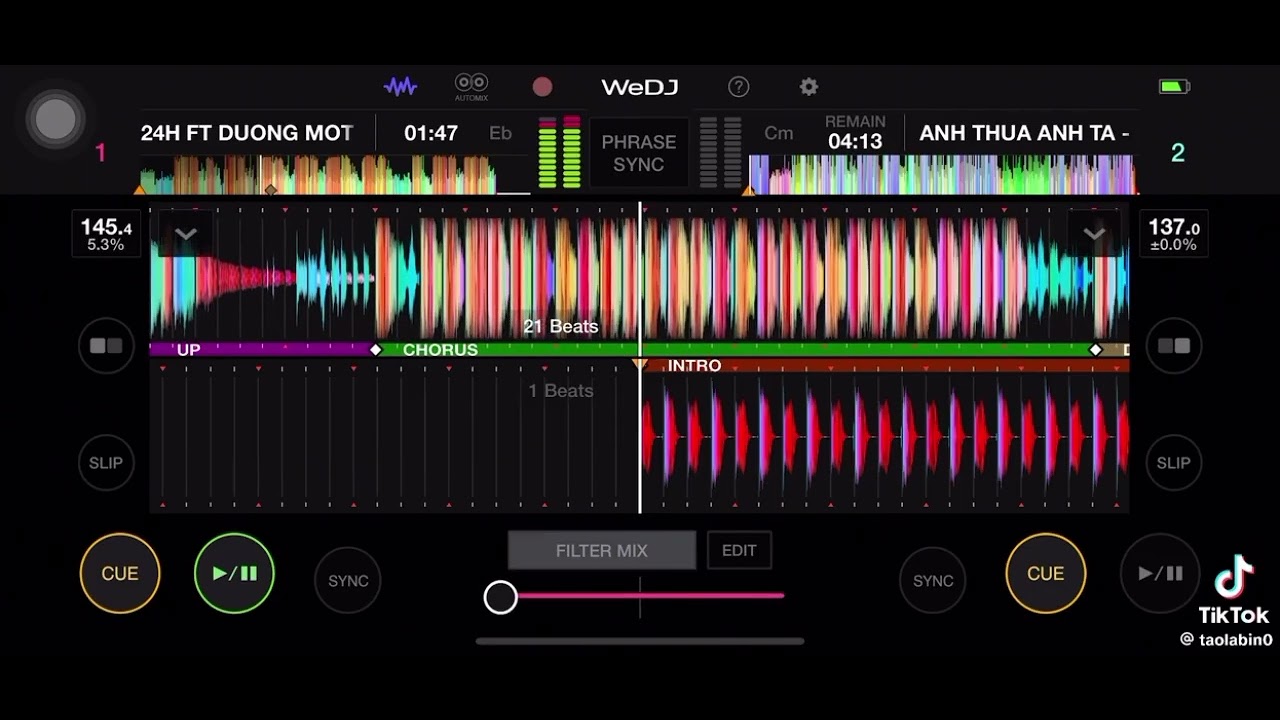Screen dimensions: 1280x720
Task: Click the crossfader slider knob
Action: (x=501, y=597)
